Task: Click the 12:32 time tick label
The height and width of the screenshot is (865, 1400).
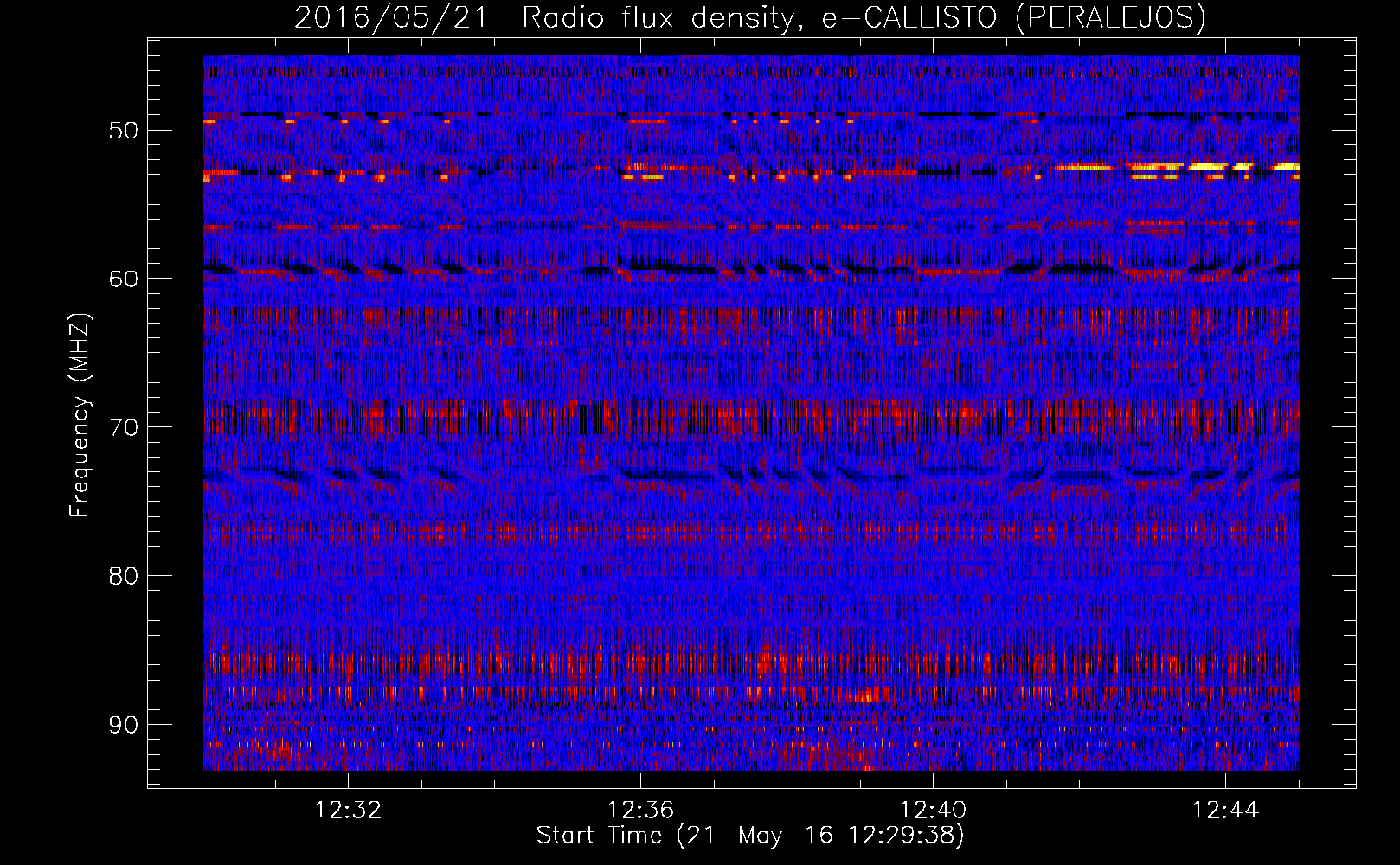Action: coord(348,811)
